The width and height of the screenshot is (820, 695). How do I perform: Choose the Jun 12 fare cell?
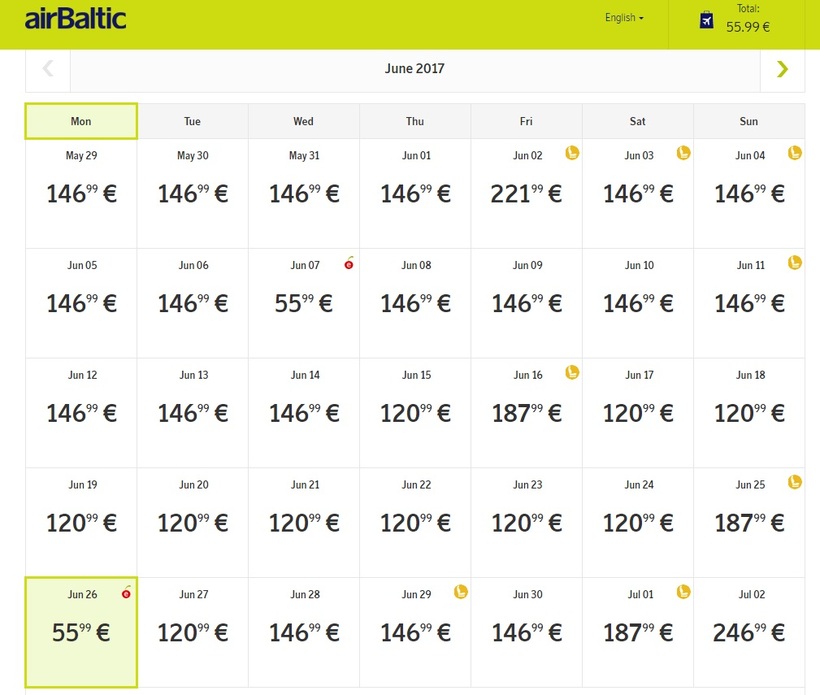(81, 413)
